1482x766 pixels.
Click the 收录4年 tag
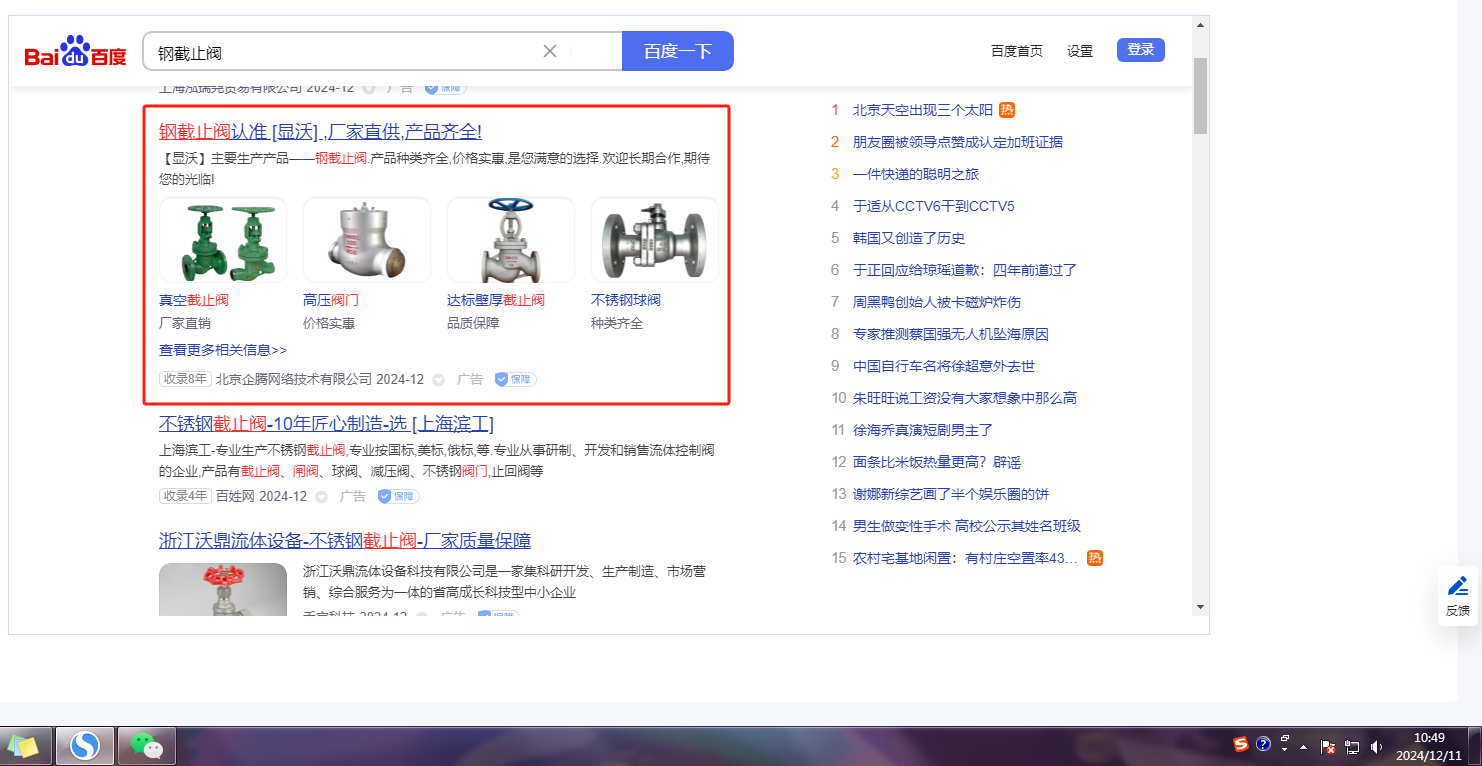(x=185, y=496)
